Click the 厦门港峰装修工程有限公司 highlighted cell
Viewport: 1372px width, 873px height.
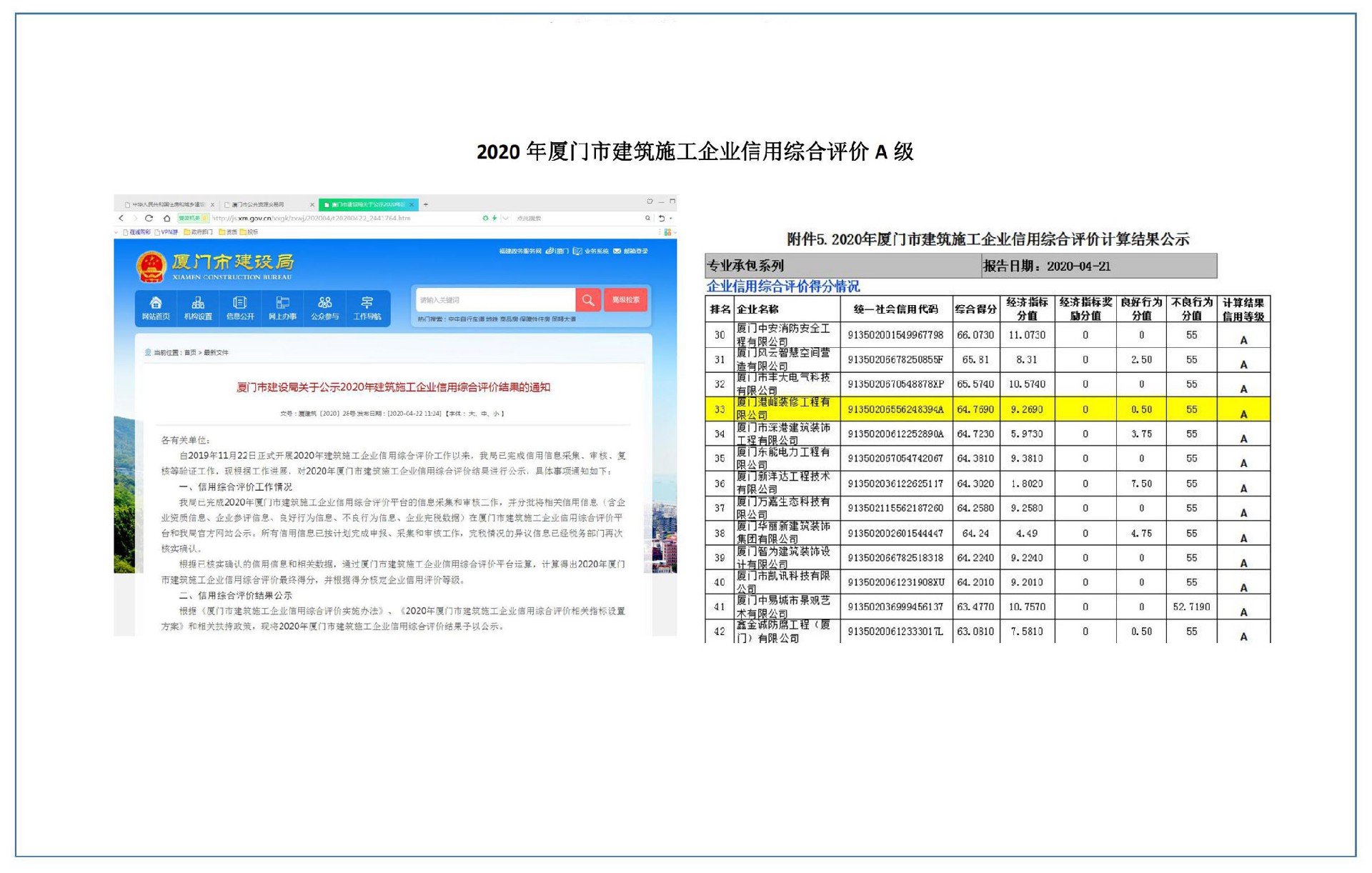[x=787, y=409]
